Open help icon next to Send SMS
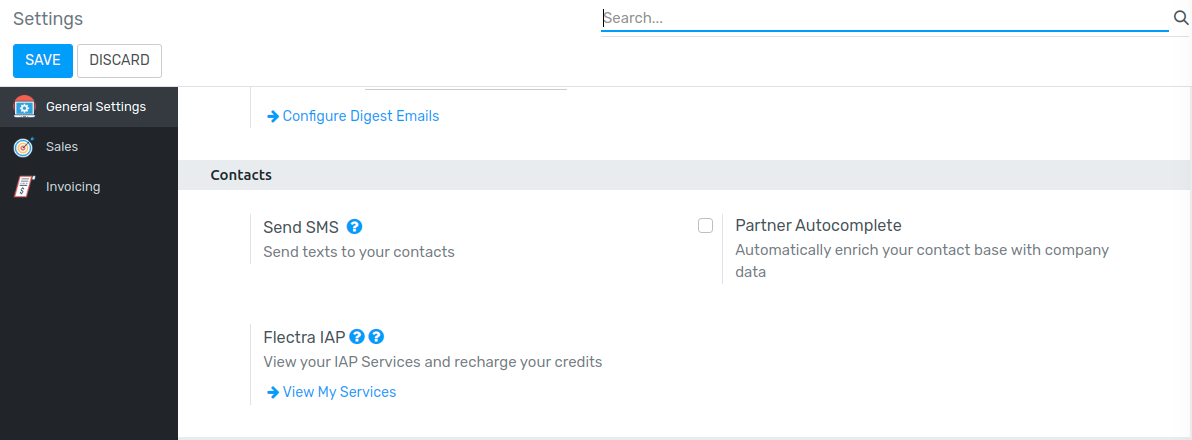Viewport: 1192px width, 440px height. (x=354, y=226)
